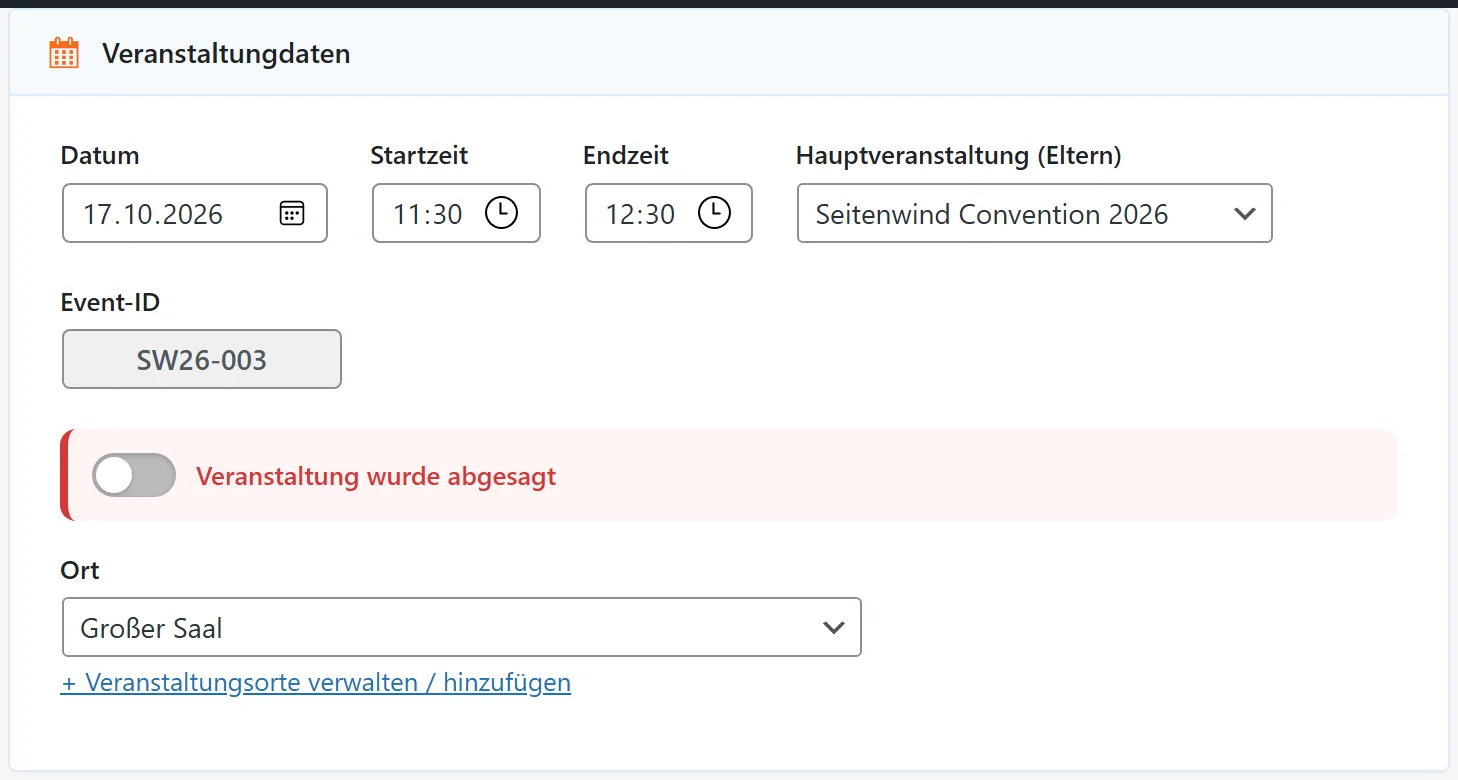Click the Event-ID field SW26-003
This screenshot has width=1458, height=780.
(202, 359)
